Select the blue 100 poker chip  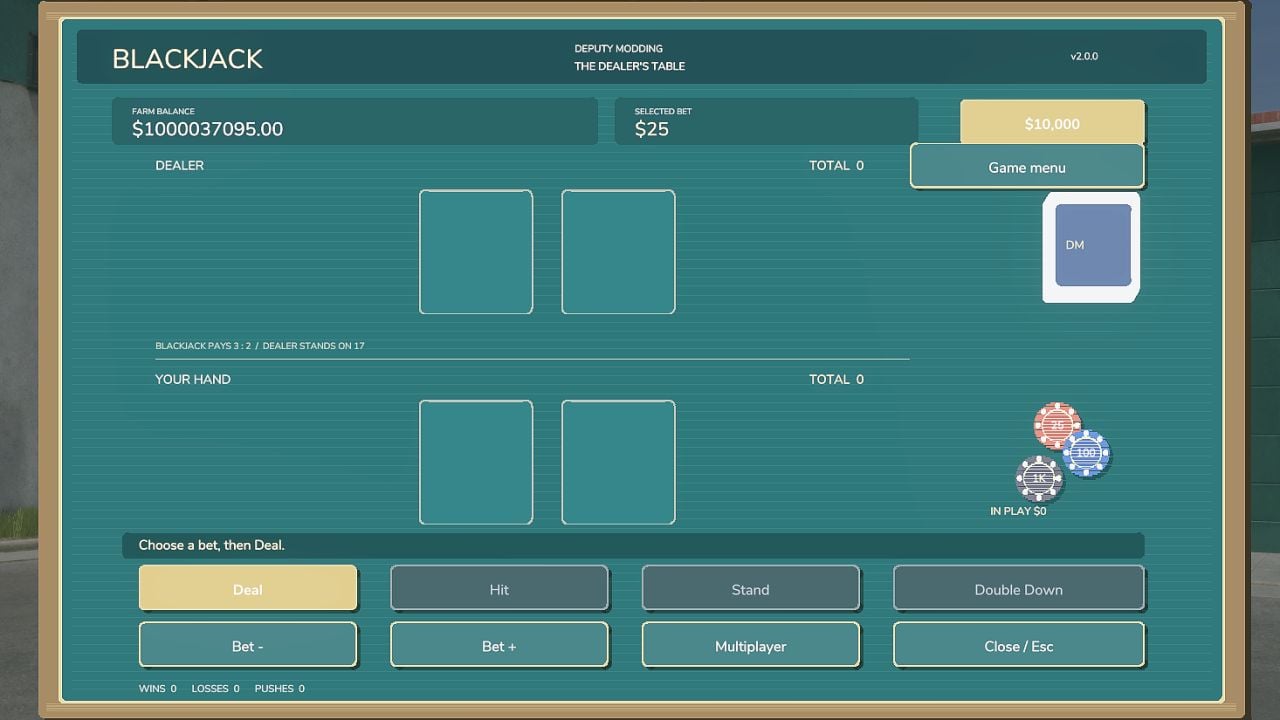coord(1086,453)
